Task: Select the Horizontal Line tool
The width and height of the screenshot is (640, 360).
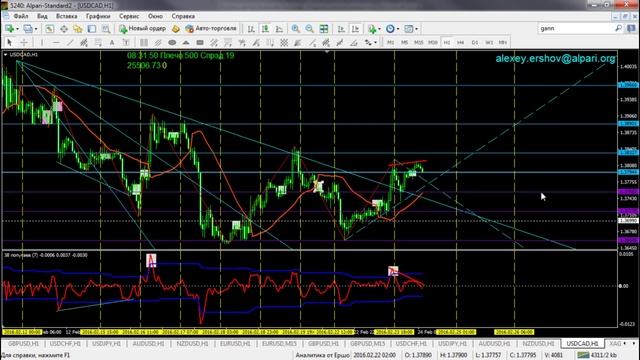Action: [56, 42]
